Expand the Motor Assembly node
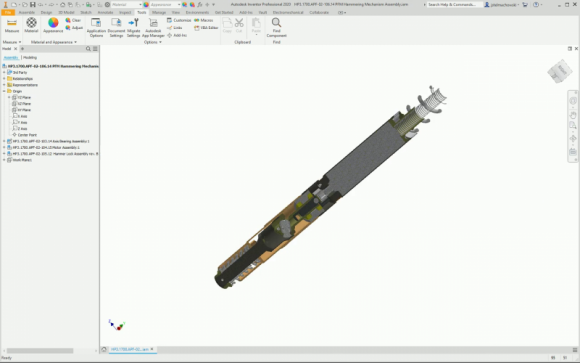 pos(4,148)
